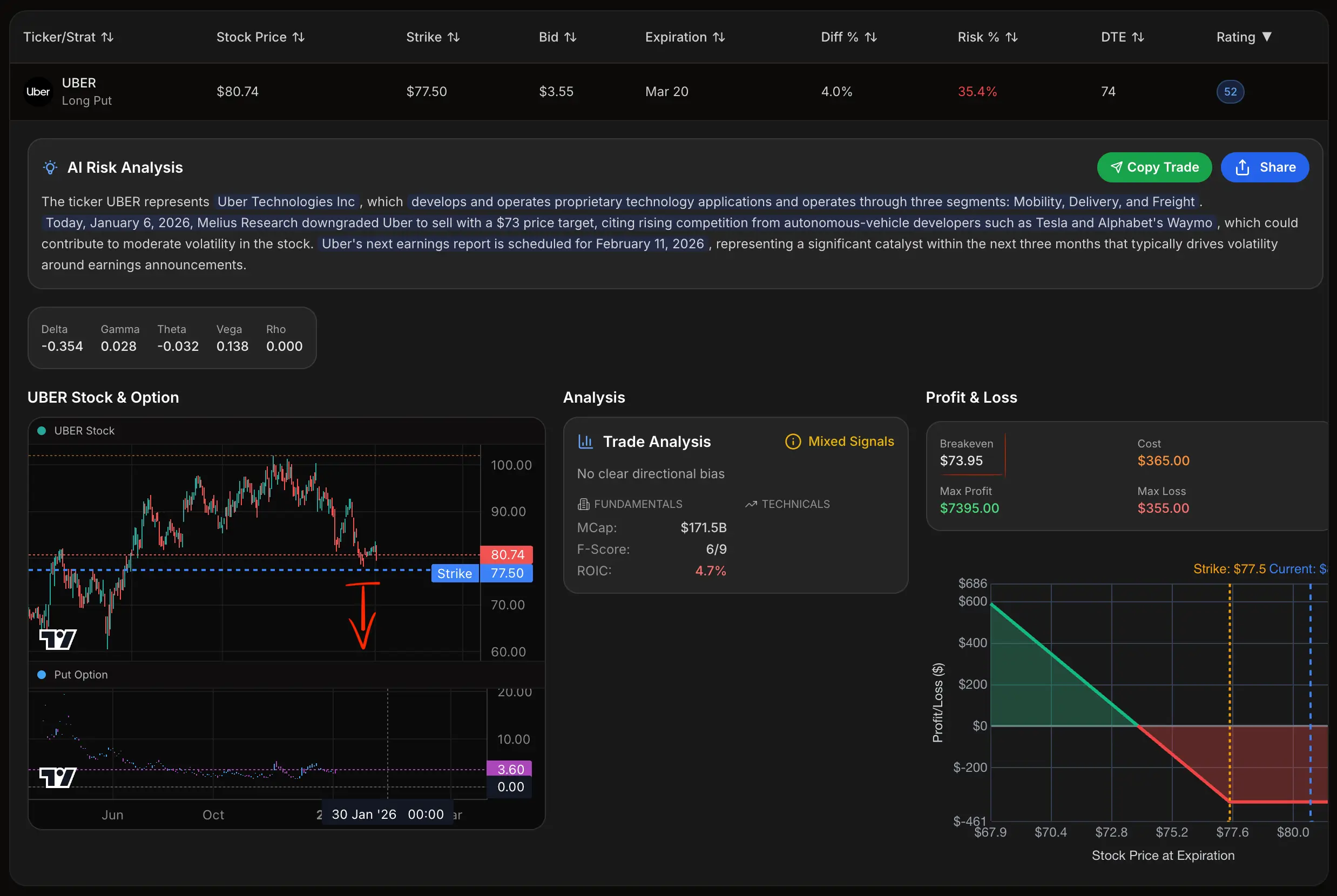Click the Trade Analysis bar chart icon
Viewport: 1337px width, 896px height.
[x=585, y=442]
